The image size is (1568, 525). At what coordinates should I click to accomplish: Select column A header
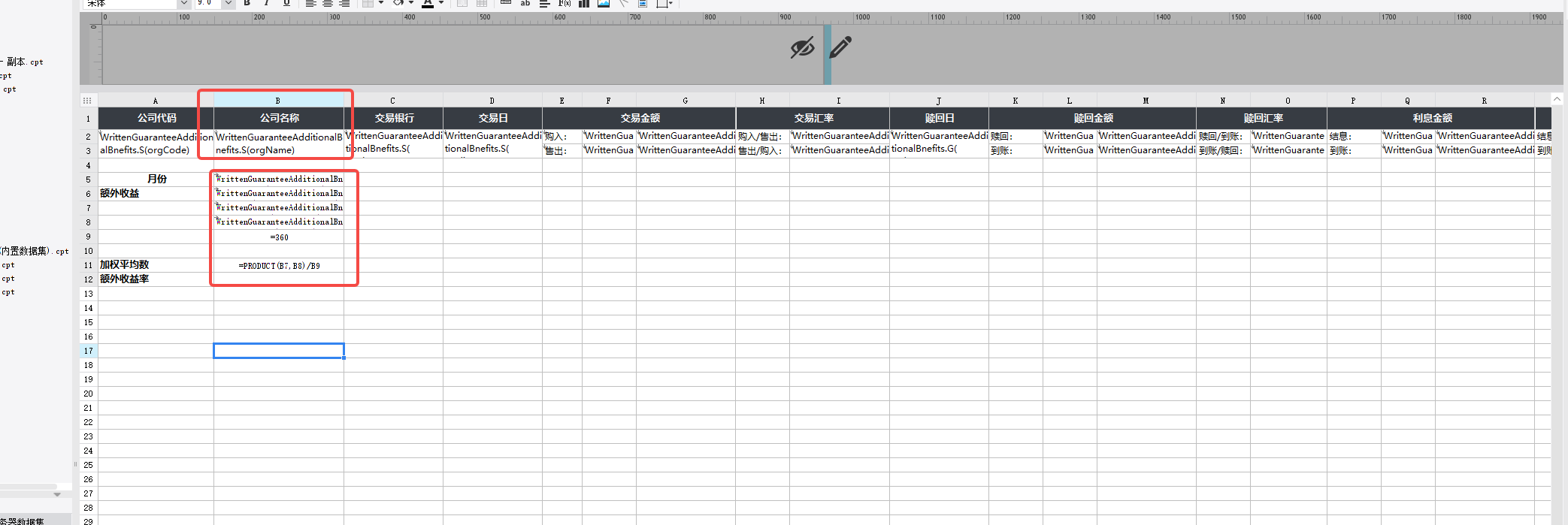(156, 100)
